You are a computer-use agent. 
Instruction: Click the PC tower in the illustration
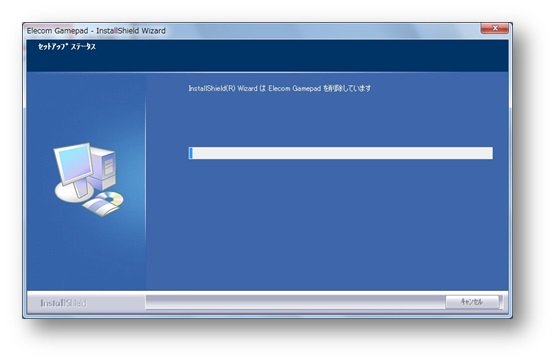[103, 168]
